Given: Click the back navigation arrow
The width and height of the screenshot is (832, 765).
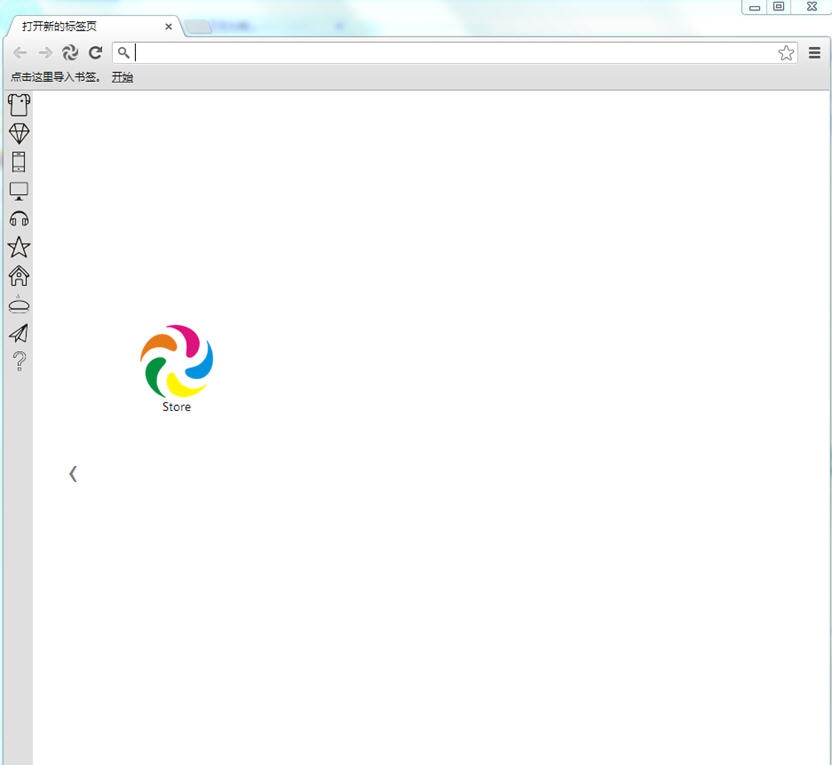Looking at the screenshot, I should coord(20,53).
